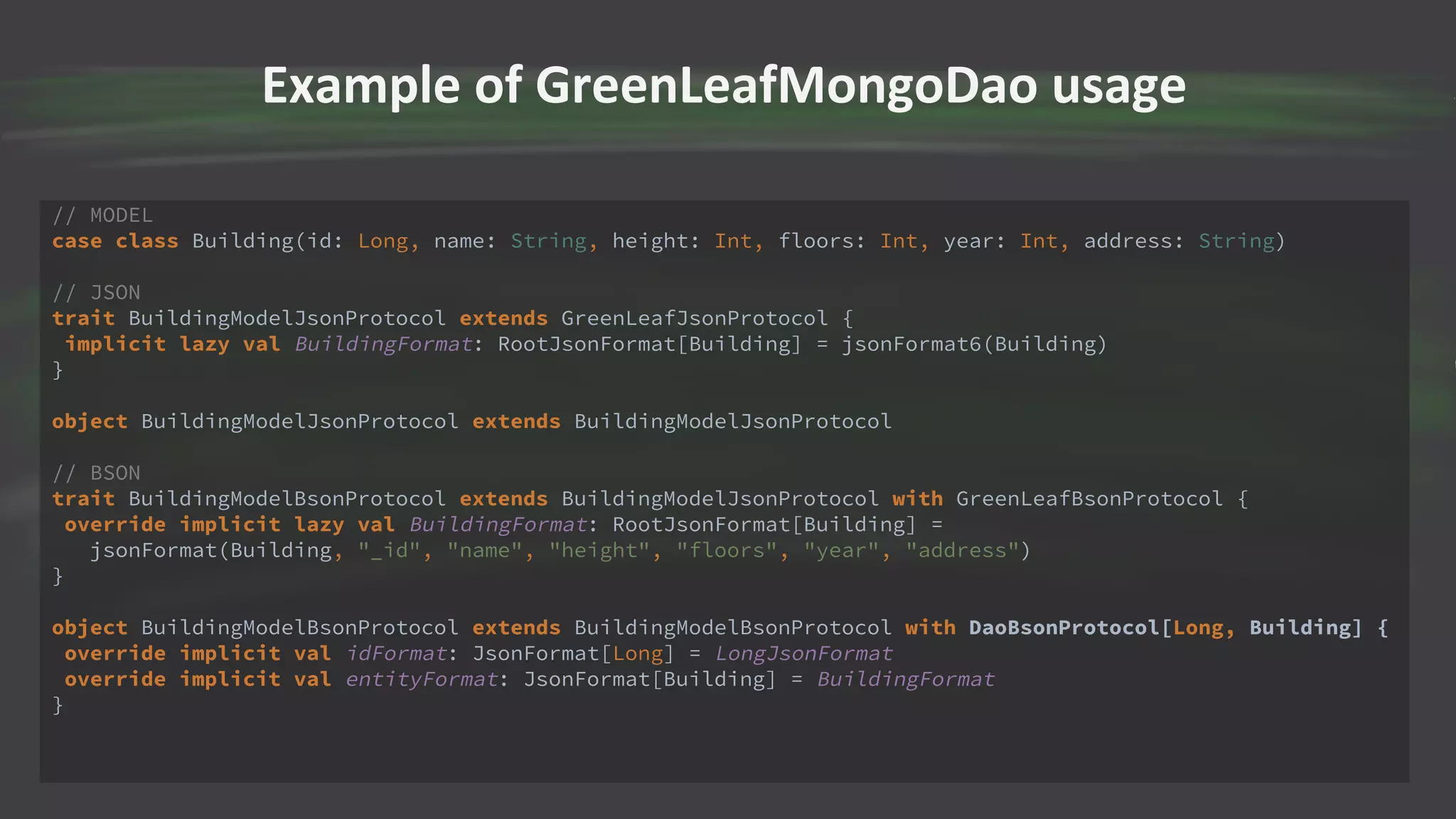Click 'JsonFormat[Building]' type annotation
1456x819 pixels.
click(650, 680)
